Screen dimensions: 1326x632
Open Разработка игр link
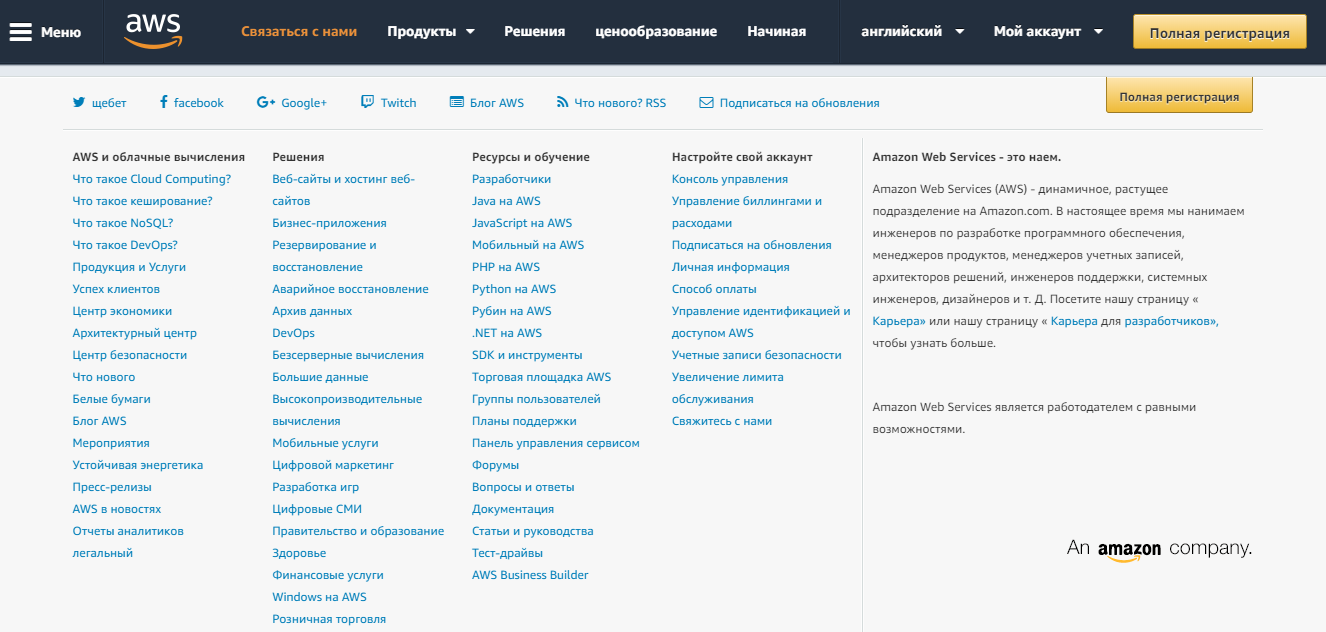(315, 487)
